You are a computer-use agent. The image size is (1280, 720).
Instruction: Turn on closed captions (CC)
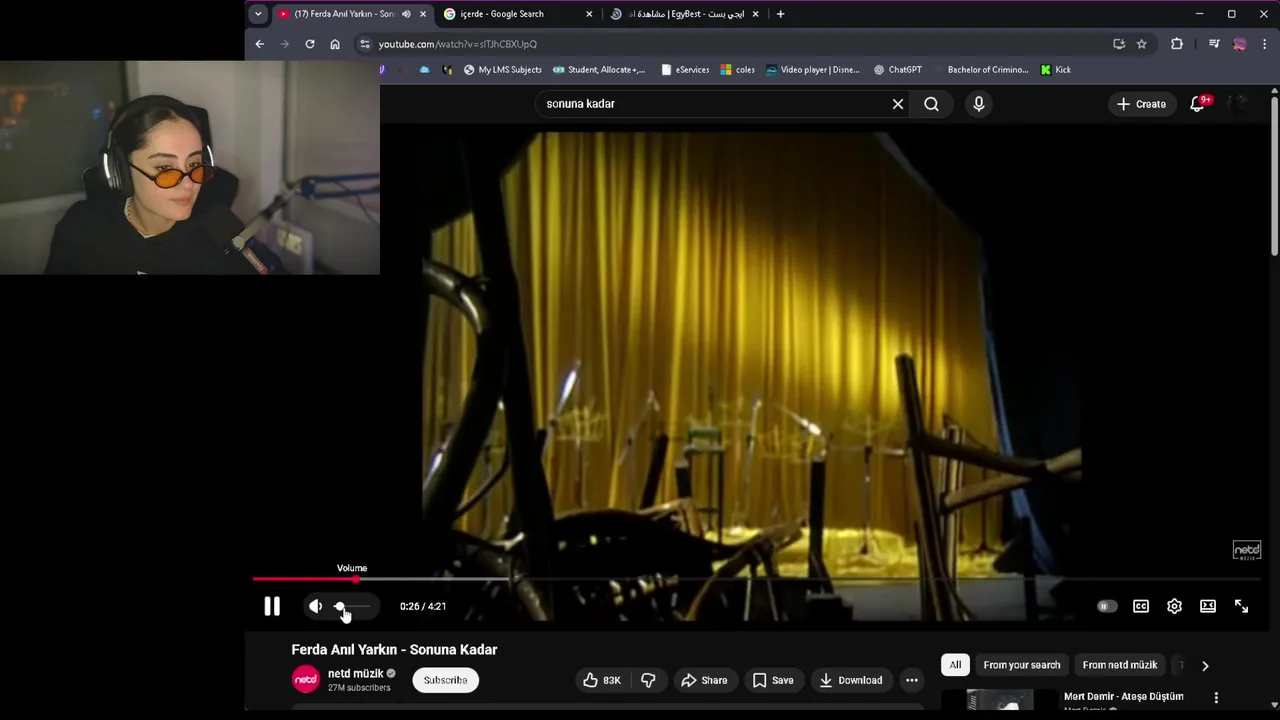(x=1141, y=606)
